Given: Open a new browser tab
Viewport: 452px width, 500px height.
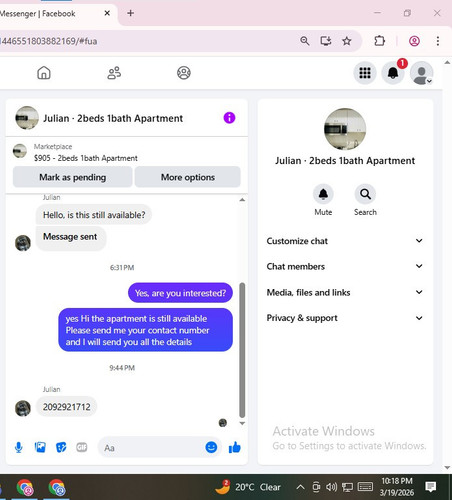Looking at the screenshot, I should pyautogui.click(x=131, y=13).
